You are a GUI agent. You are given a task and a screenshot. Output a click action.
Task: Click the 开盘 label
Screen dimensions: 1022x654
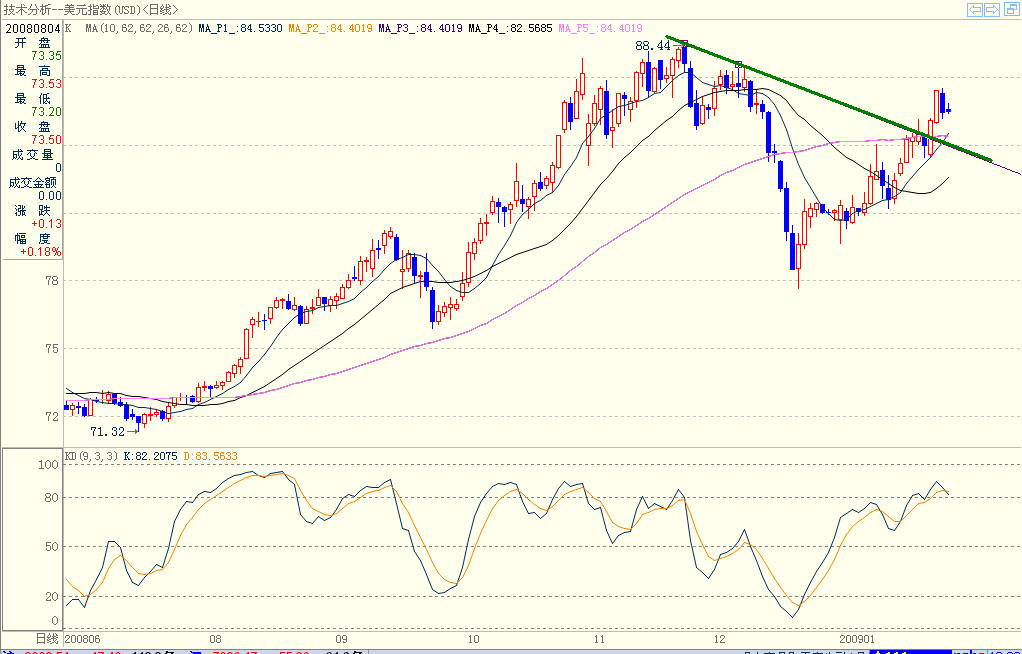click(x=33, y=42)
